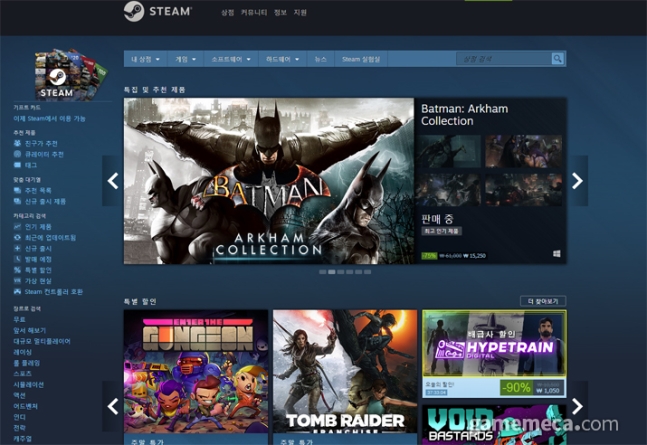Image resolution: width=647 pixels, height=445 pixels.
Task: Select the 레이싱 genre link
Action: tap(22, 352)
